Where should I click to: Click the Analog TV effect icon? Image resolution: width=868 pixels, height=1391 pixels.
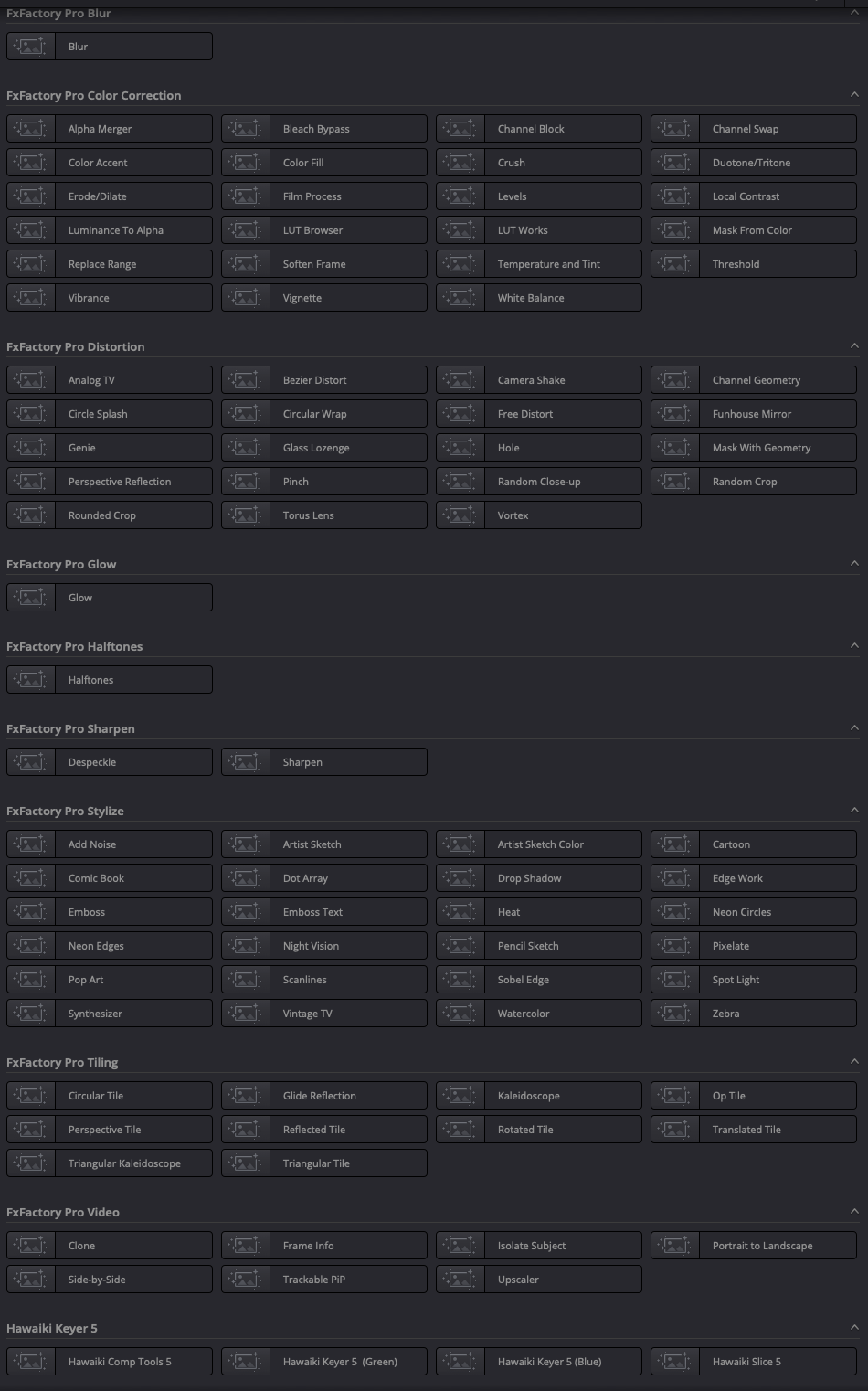pyautogui.click(x=31, y=380)
